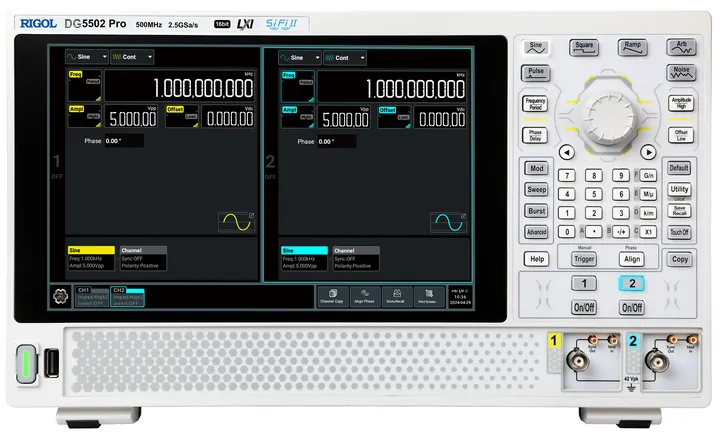720x437 pixels.
Task: Open the cyan CH2 waveform preview
Action: coord(448,223)
